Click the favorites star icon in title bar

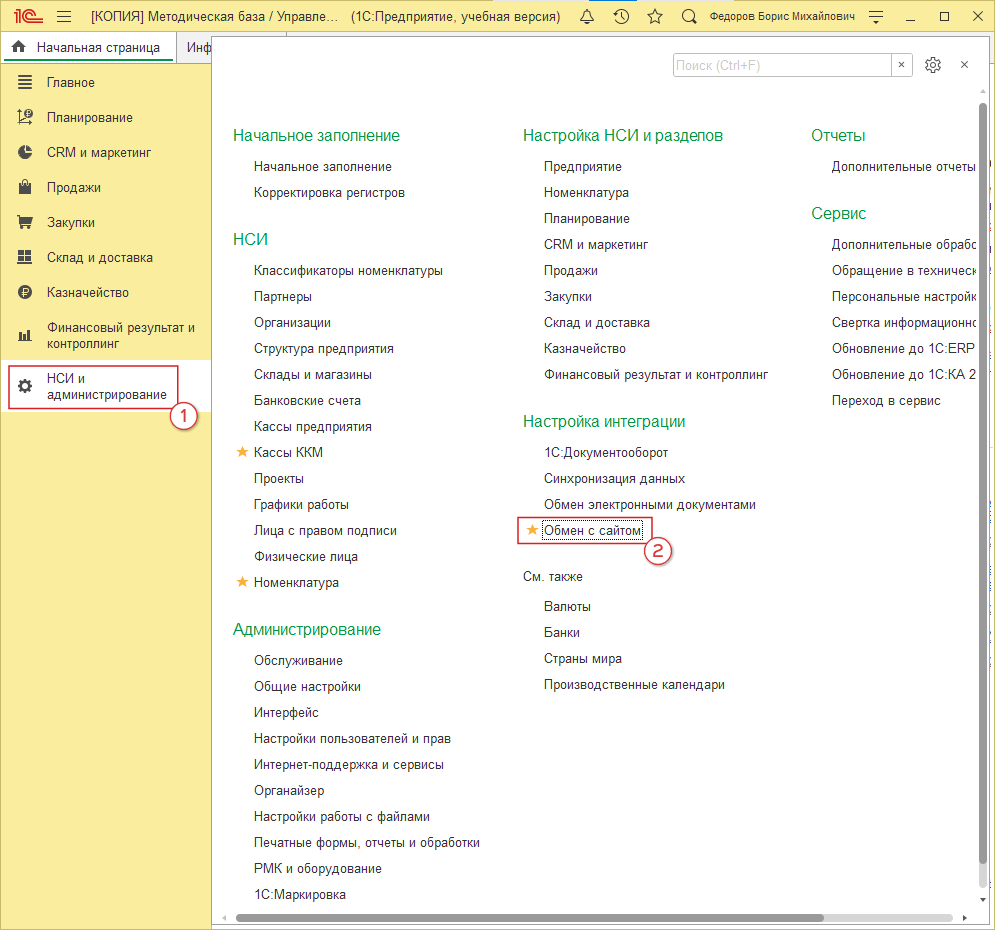655,17
